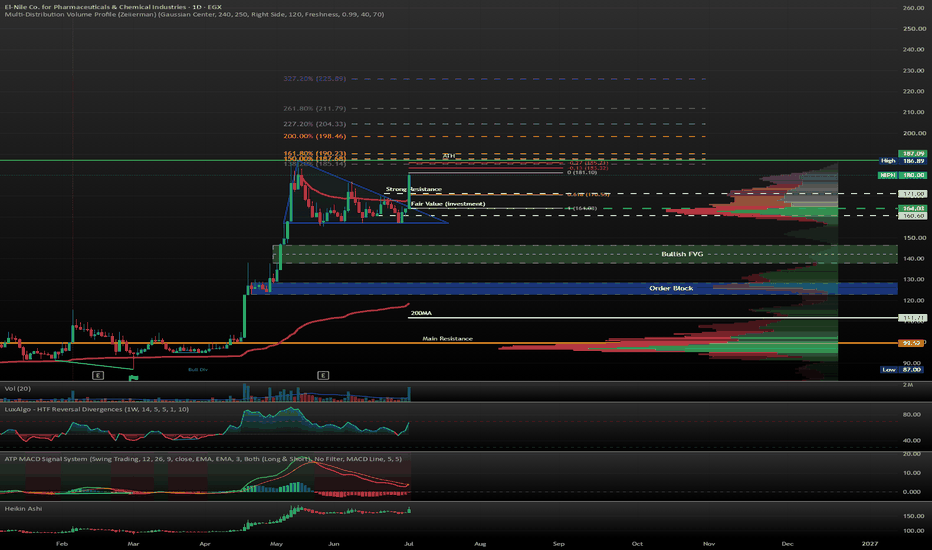This screenshot has width=932, height=550.
Task: Click the 20.00 MACD scale label
Action: click(x=912, y=454)
